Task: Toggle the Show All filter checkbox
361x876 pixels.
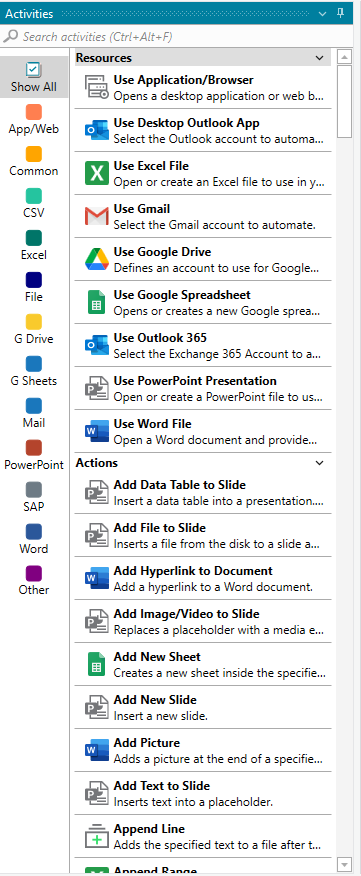Action: tap(34, 69)
